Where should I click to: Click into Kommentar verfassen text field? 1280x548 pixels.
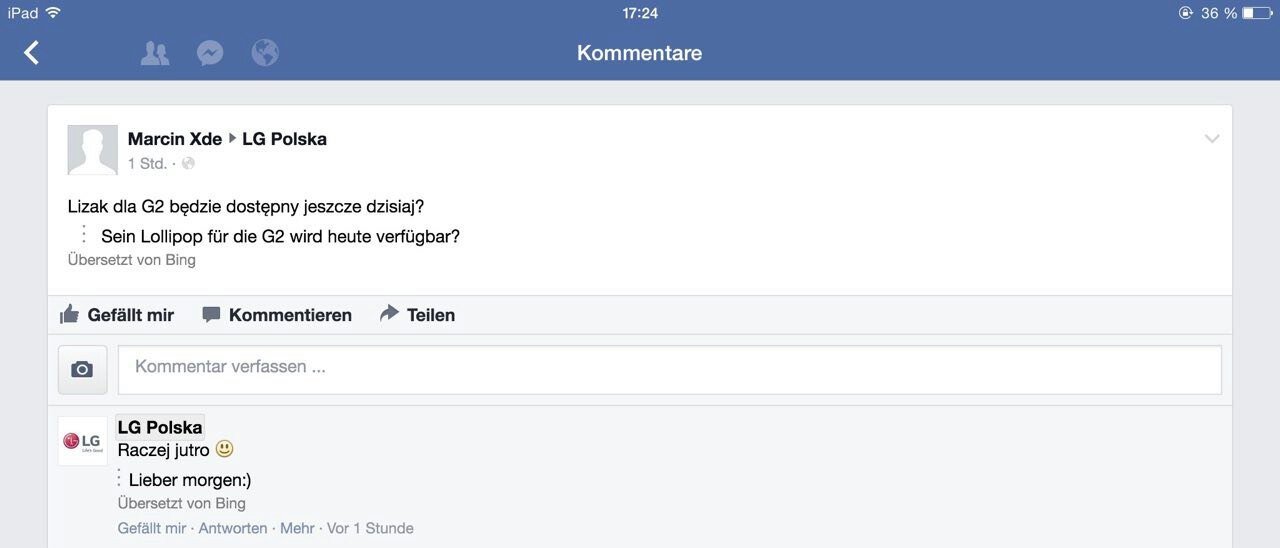point(670,370)
